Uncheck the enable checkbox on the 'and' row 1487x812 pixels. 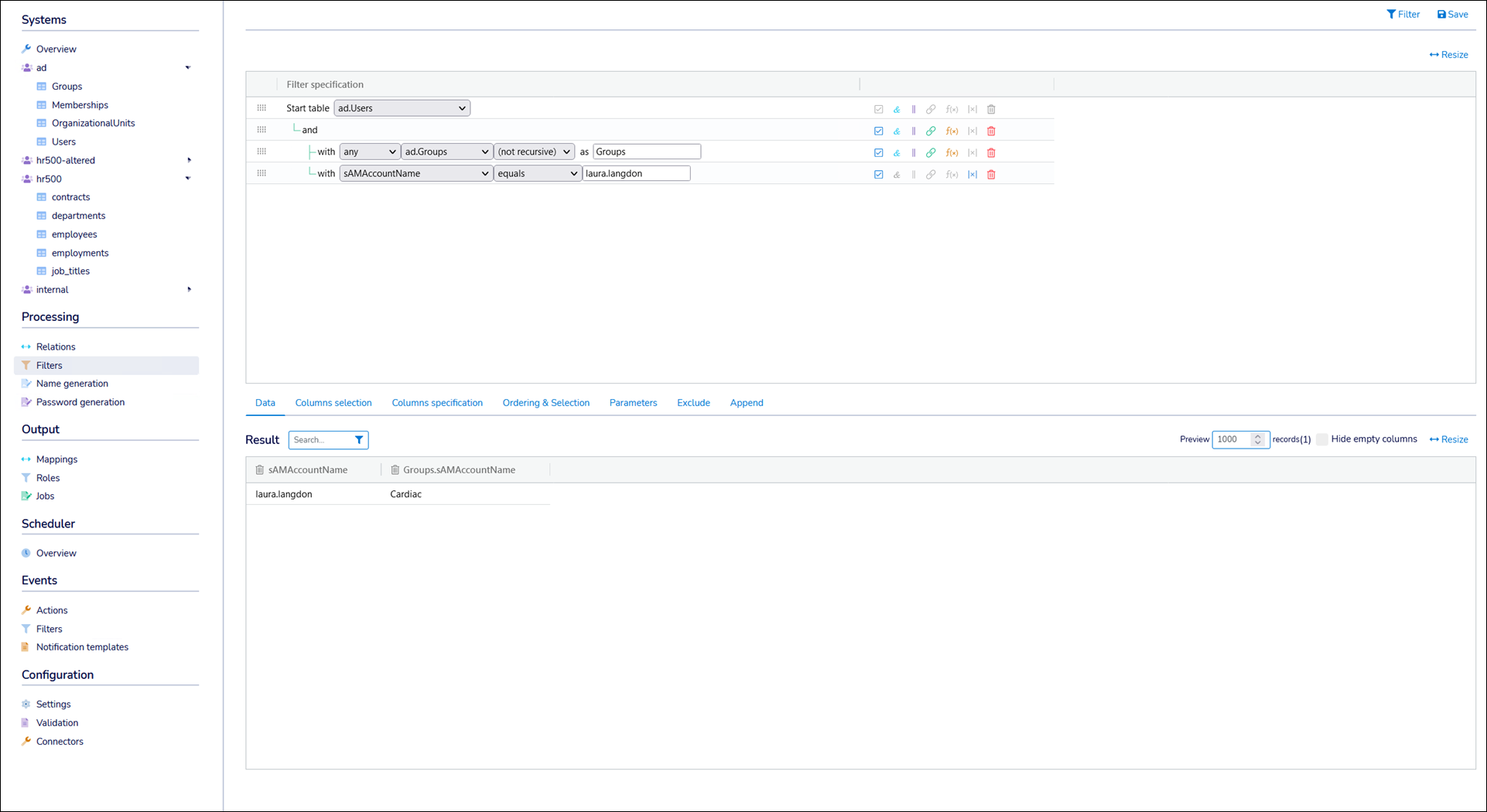(x=878, y=131)
